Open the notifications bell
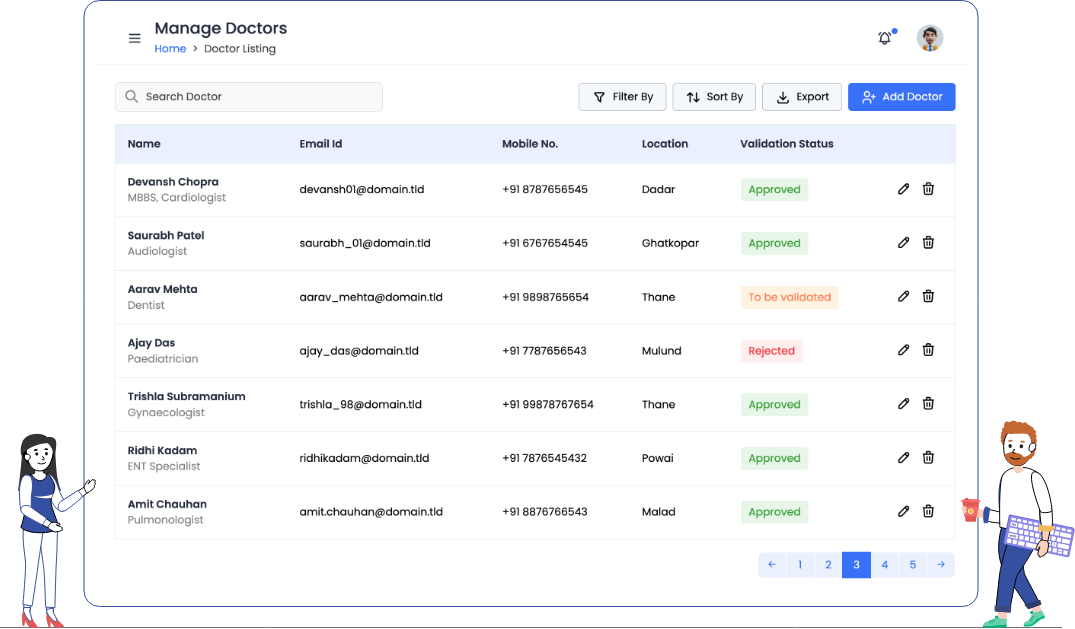The width and height of the screenshot is (1075, 629). click(x=885, y=38)
